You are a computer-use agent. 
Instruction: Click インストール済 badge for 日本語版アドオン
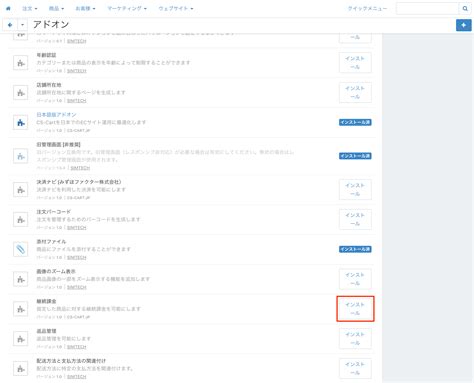point(355,122)
